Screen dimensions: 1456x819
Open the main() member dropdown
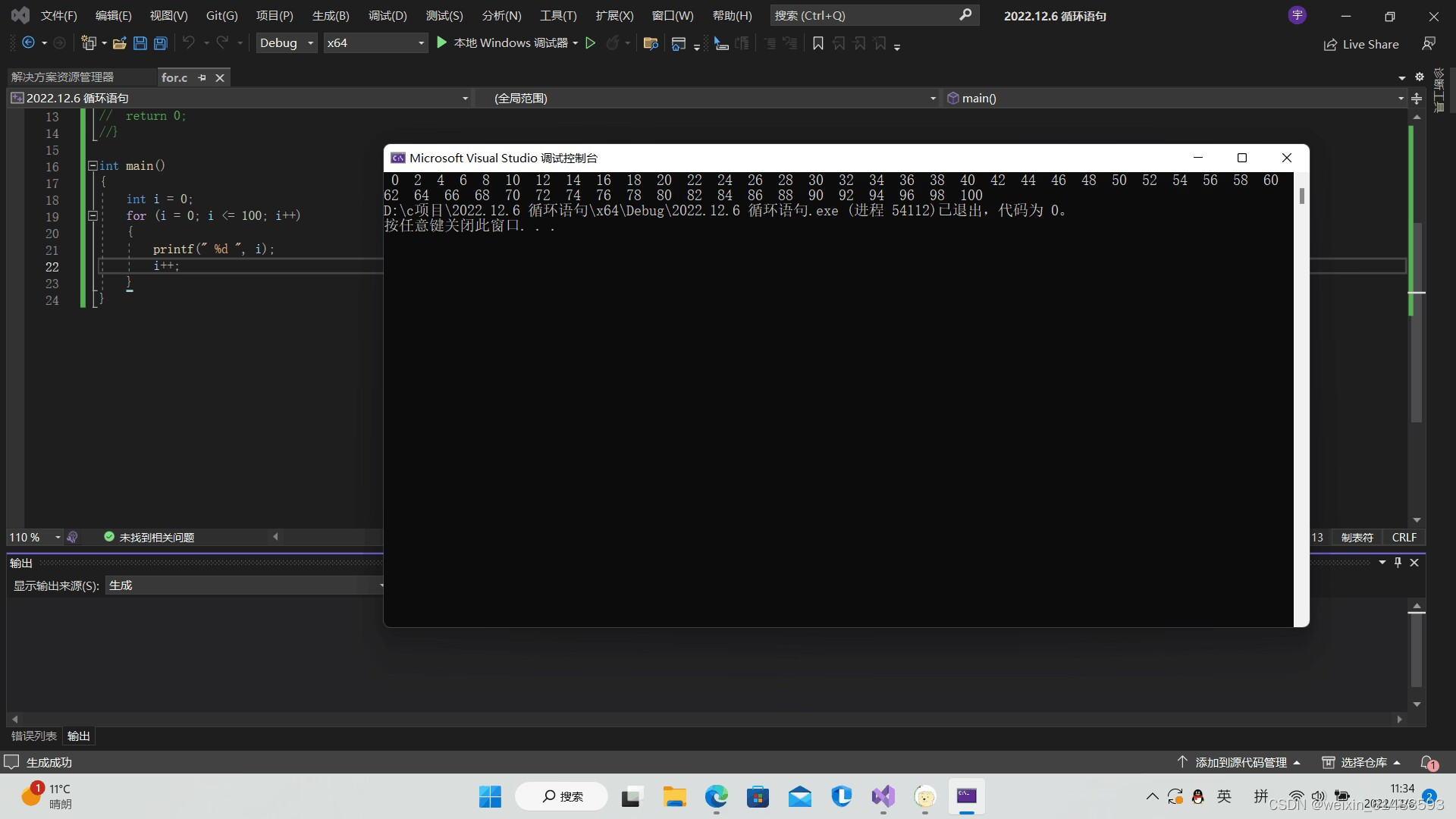click(1175, 98)
